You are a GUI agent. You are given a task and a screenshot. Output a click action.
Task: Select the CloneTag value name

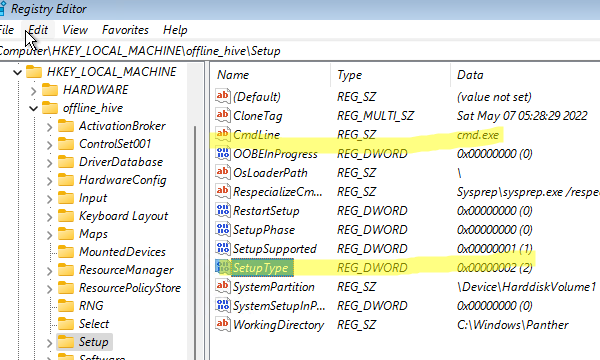click(x=258, y=116)
